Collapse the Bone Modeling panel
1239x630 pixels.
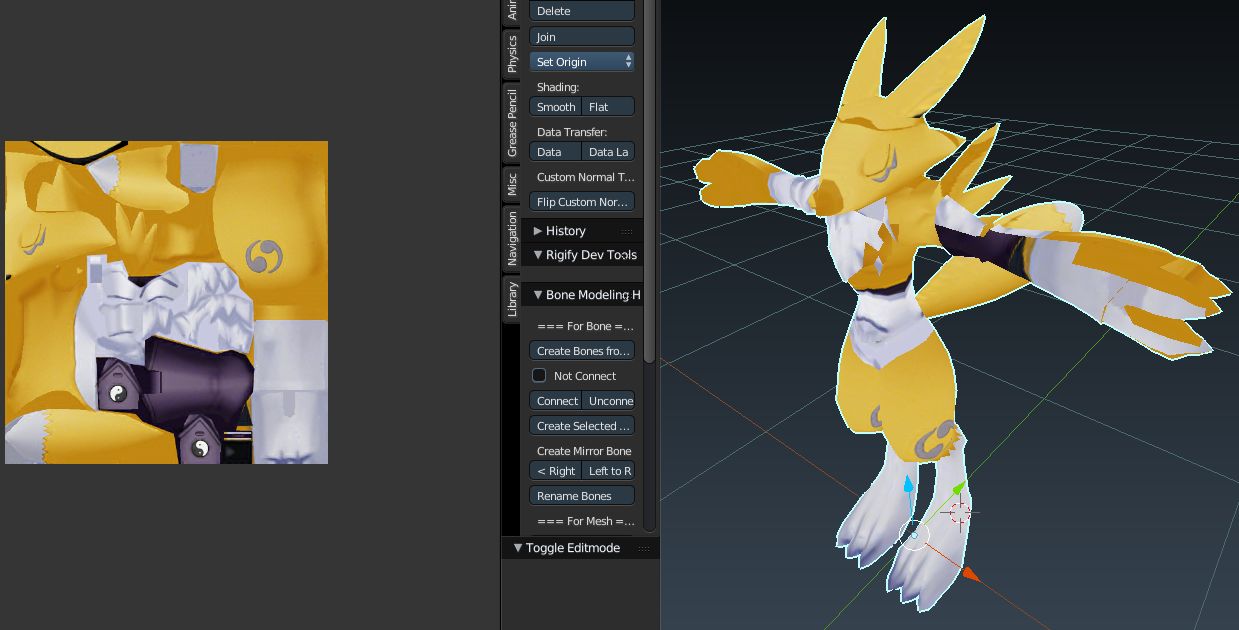[539, 295]
